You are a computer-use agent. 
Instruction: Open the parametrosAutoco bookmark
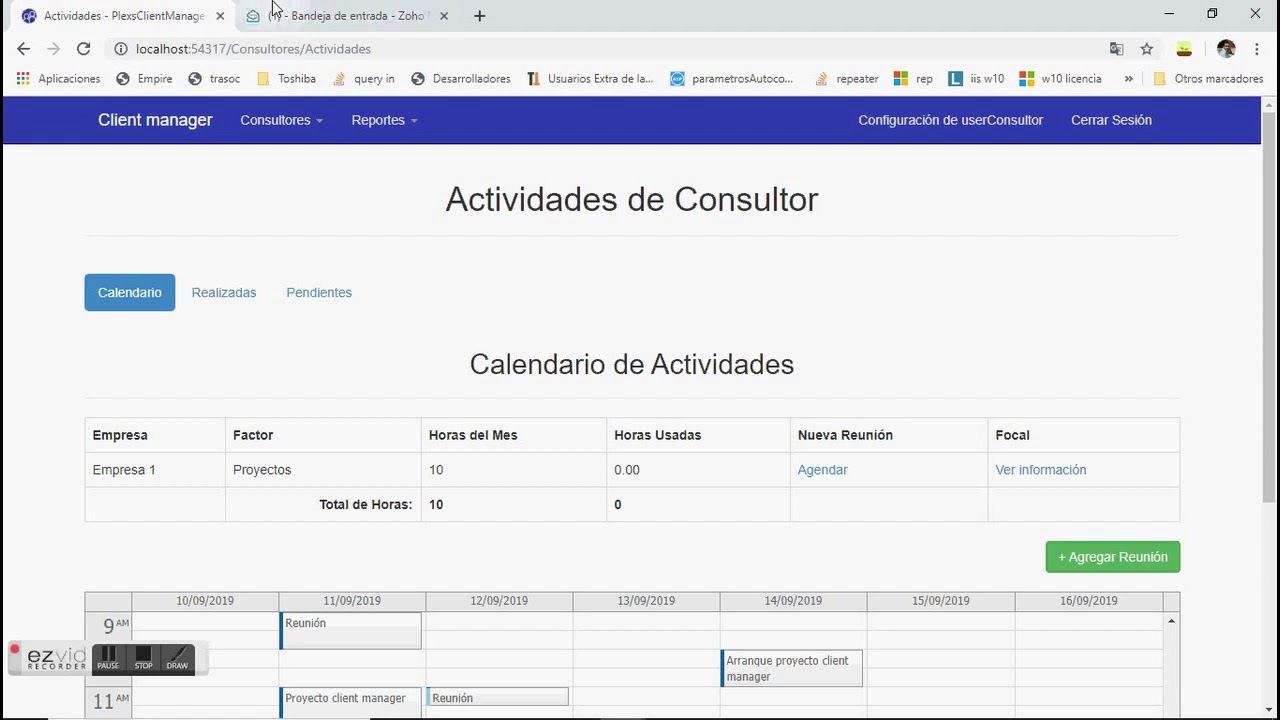coord(732,79)
